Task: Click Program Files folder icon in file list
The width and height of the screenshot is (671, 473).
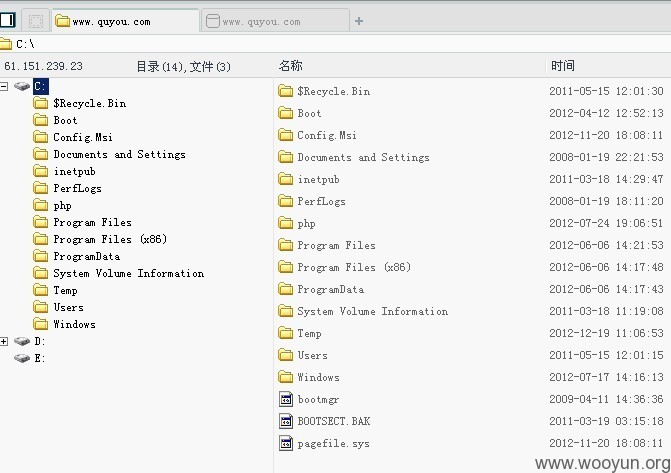Action: pyautogui.click(x=285, y=245)
